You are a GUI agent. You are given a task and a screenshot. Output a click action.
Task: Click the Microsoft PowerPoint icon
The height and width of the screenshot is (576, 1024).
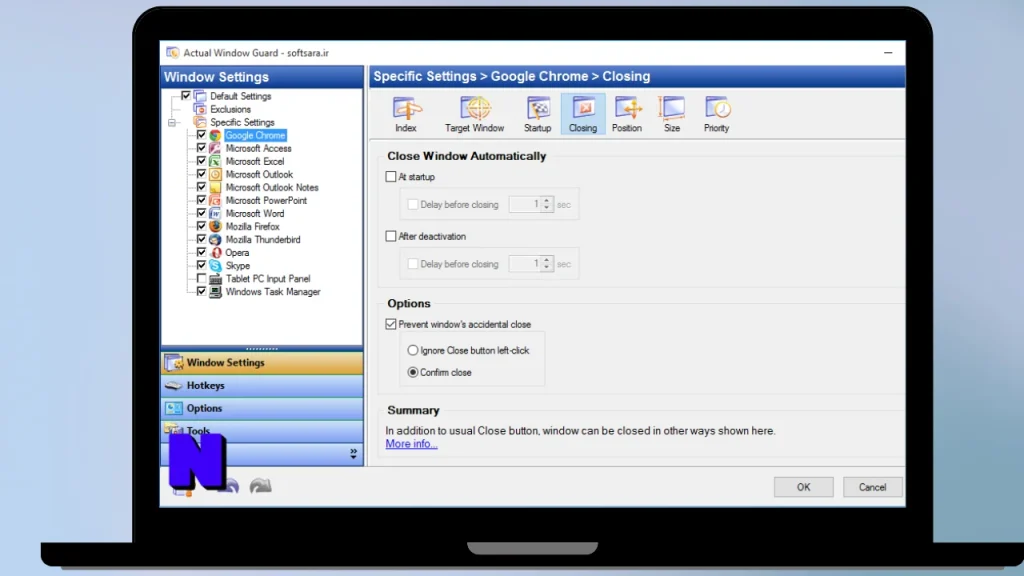[x=215, y=200]
